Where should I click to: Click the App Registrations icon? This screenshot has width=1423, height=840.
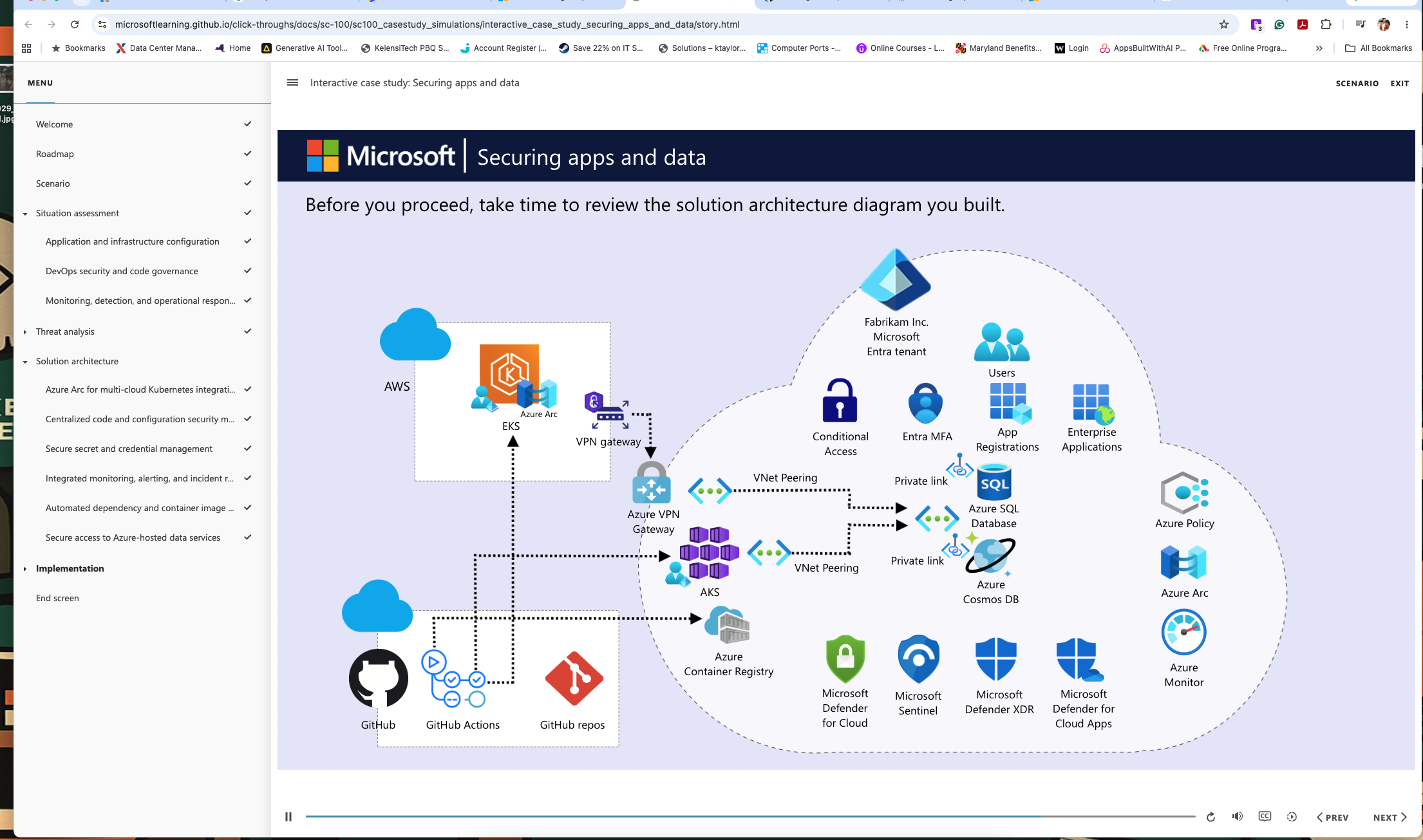[x=1010, y=404]
